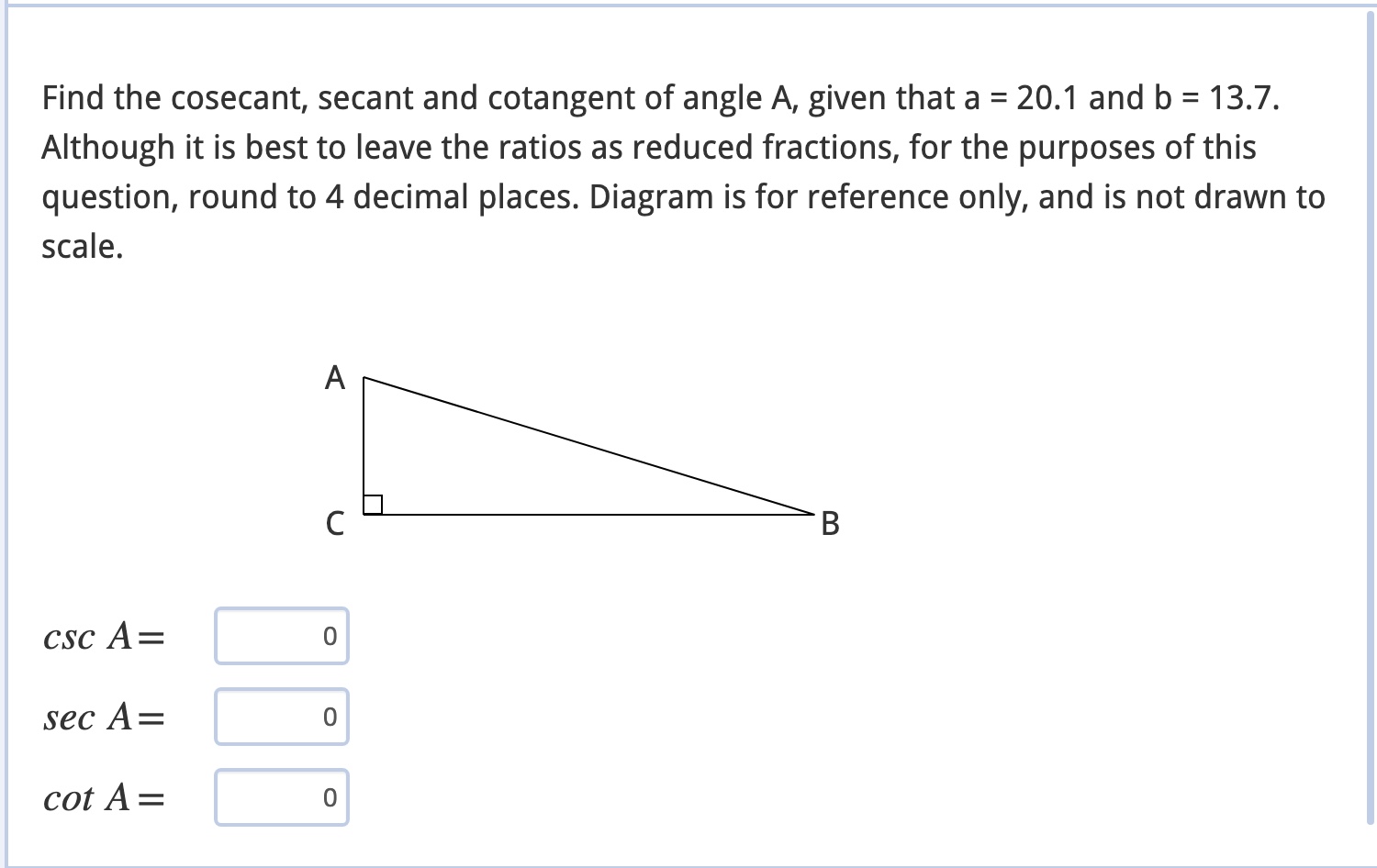
Task: Click the csc A= label
Action: point(103,637)
